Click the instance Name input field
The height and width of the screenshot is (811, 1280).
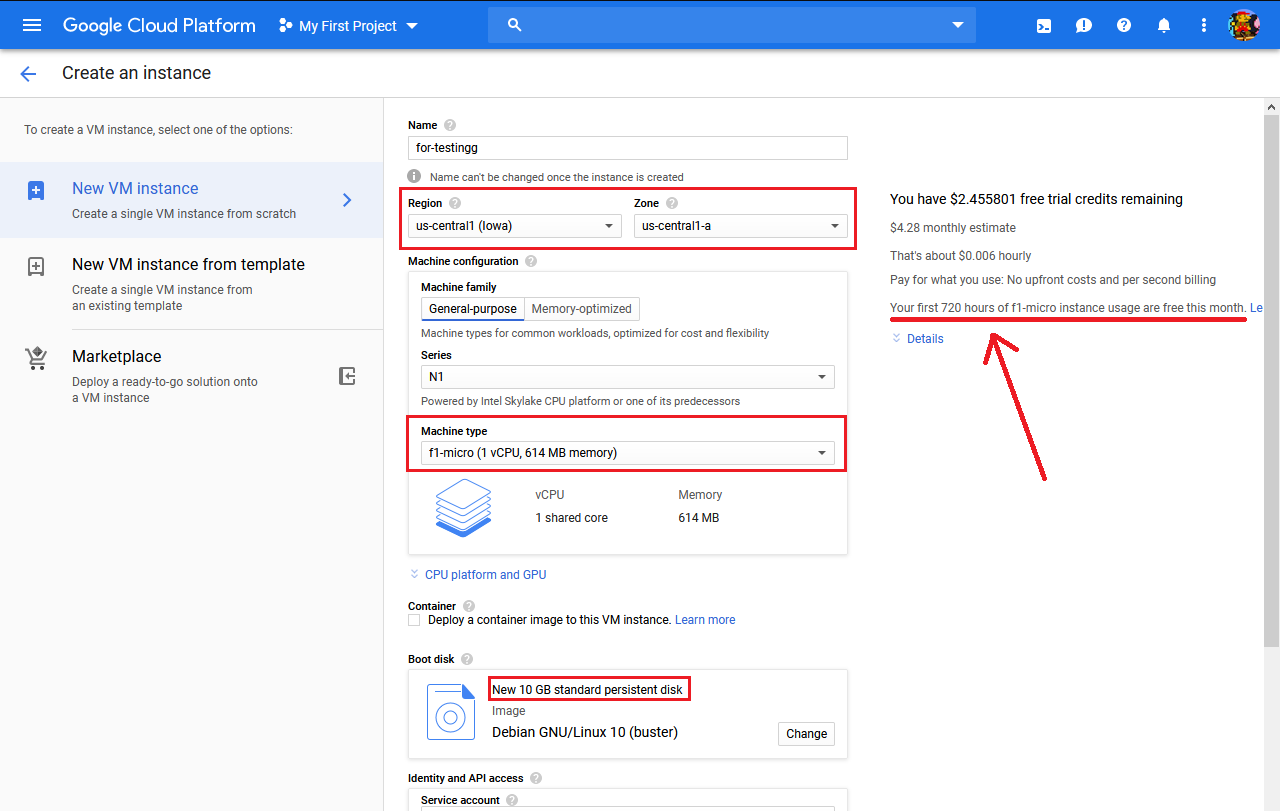point(628,148)
